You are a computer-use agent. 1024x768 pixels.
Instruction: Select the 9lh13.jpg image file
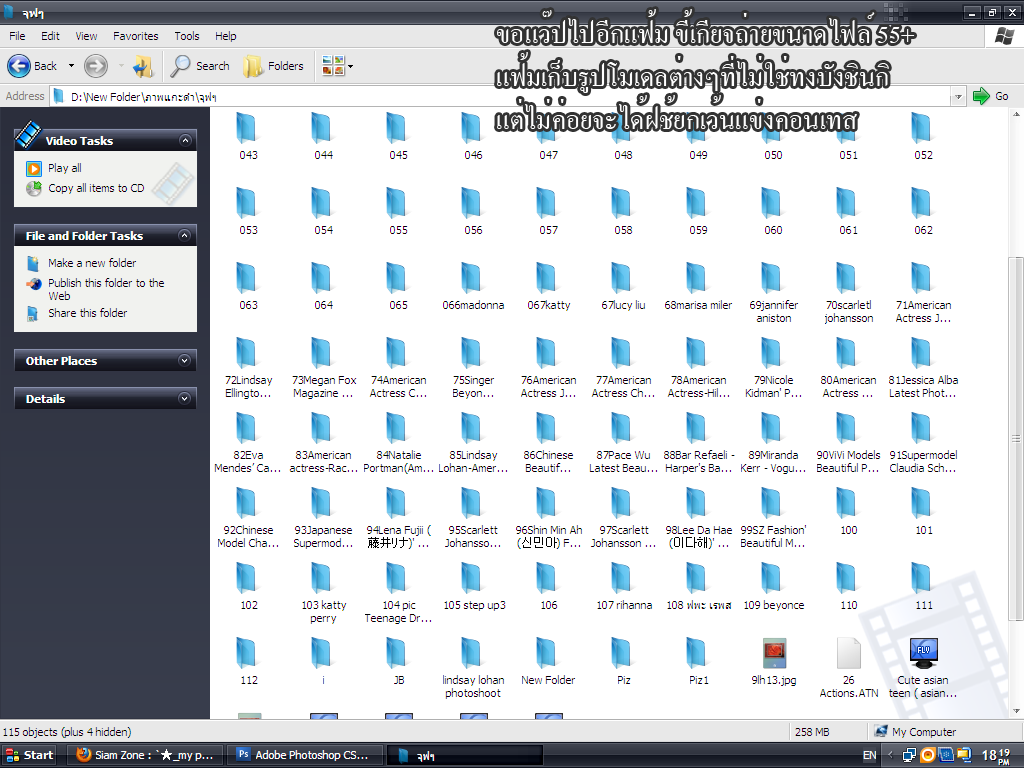pyautogui.click(x=774, y=662)
